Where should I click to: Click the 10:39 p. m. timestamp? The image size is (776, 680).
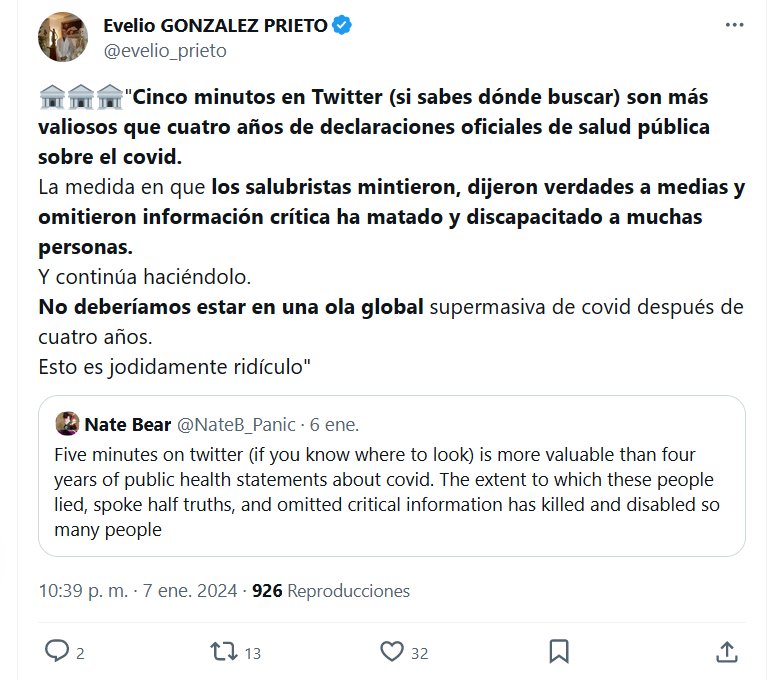84,590
